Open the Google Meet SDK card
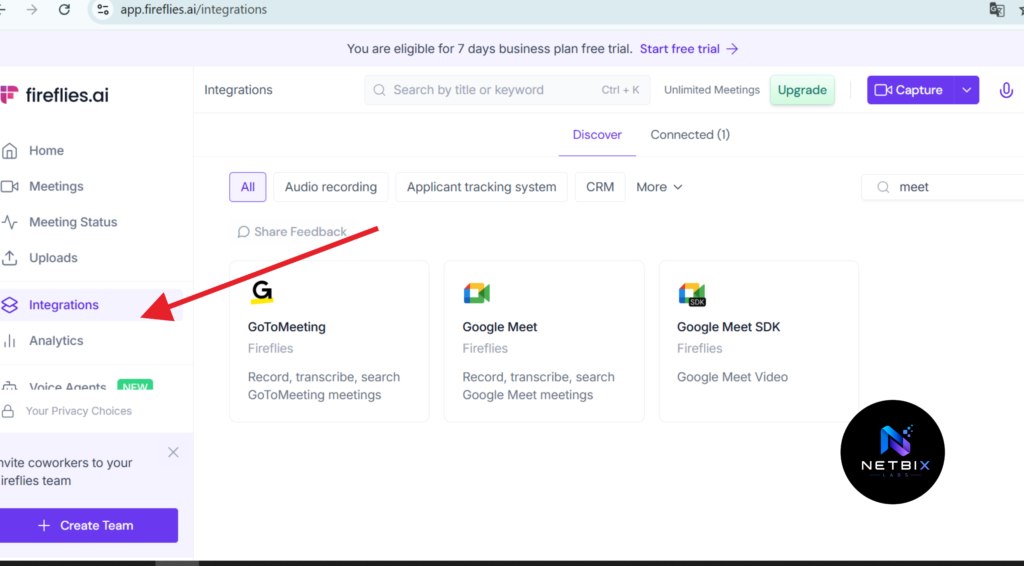The image size is (1024, 566). pyautogui.click(x=759, y=341)
